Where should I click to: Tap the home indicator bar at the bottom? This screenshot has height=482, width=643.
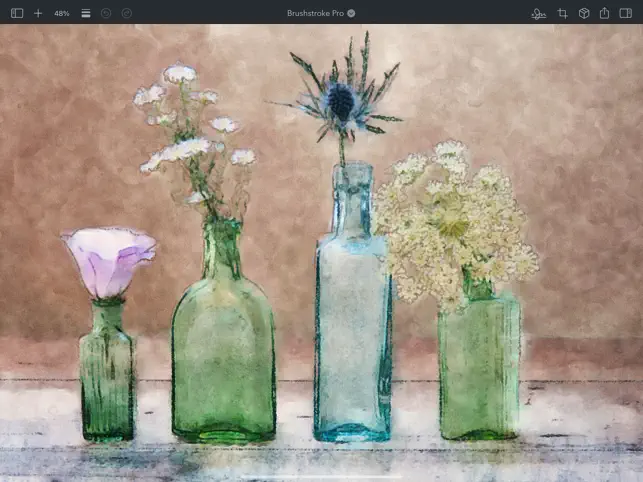pyautogui.click(x=322, y=477)
